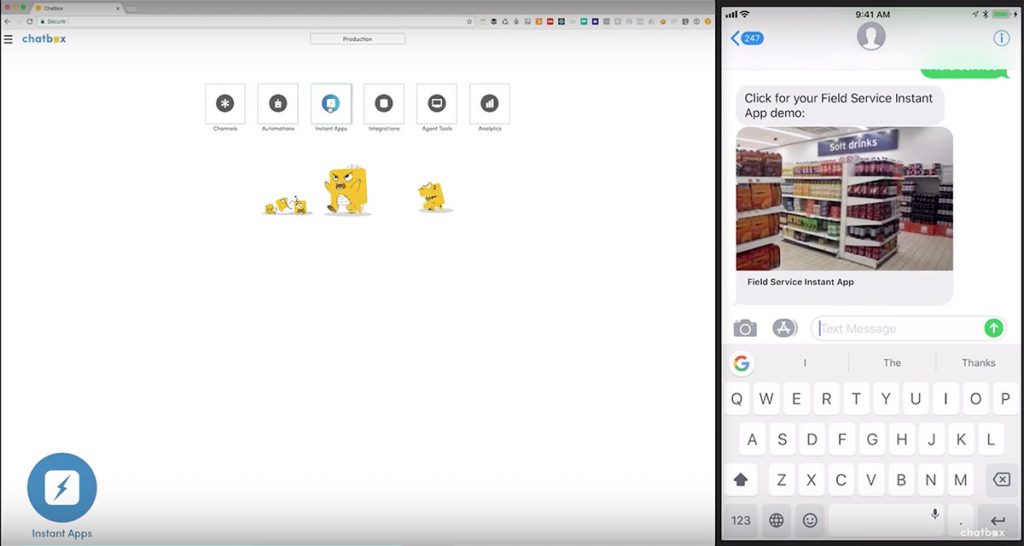
Task: Tap the M key
Action: (960, 480)
